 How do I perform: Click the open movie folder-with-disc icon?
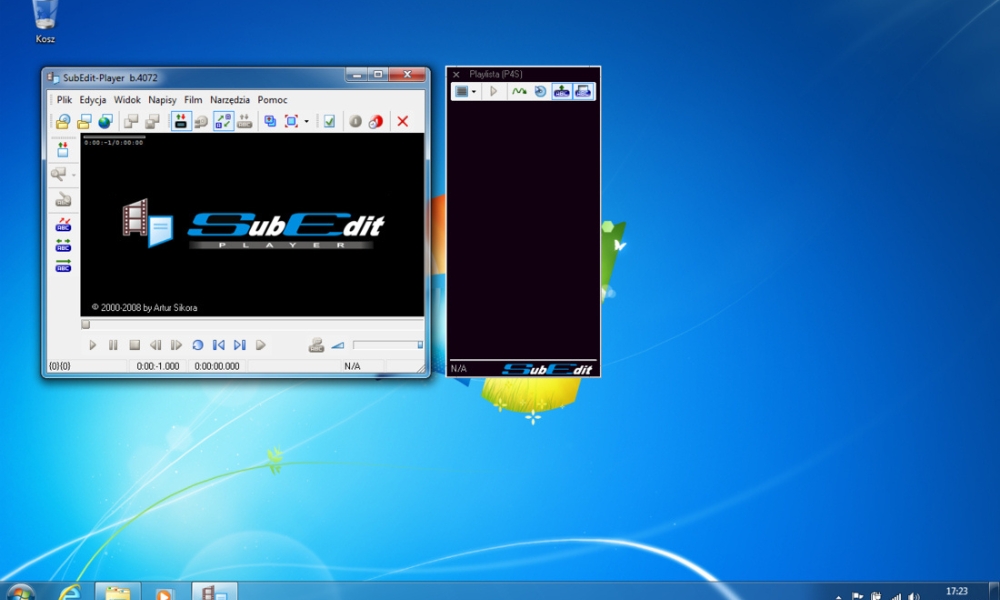pyautogui.click(x=62, y=121)
